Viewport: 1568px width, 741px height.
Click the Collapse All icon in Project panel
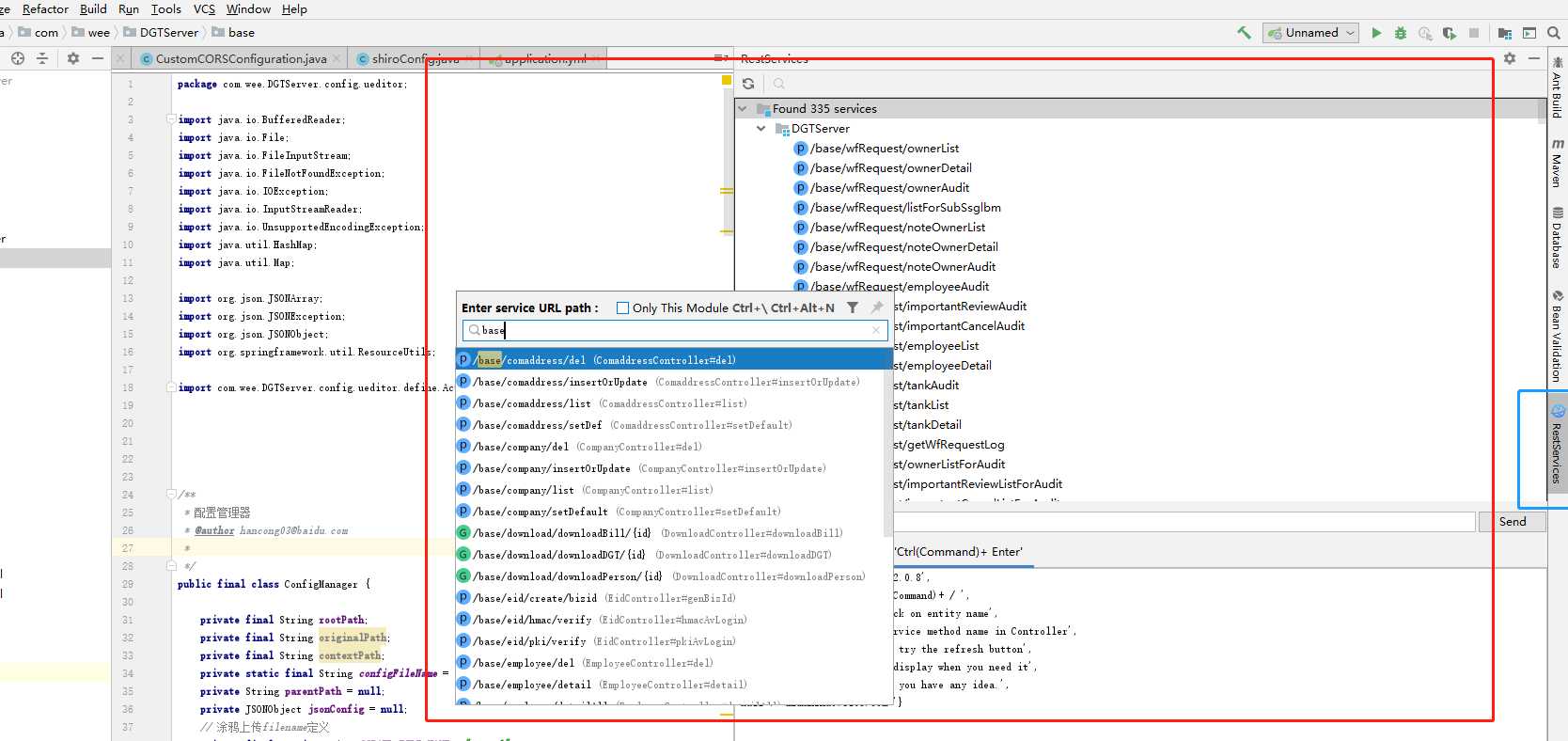(x=42, y=58)
